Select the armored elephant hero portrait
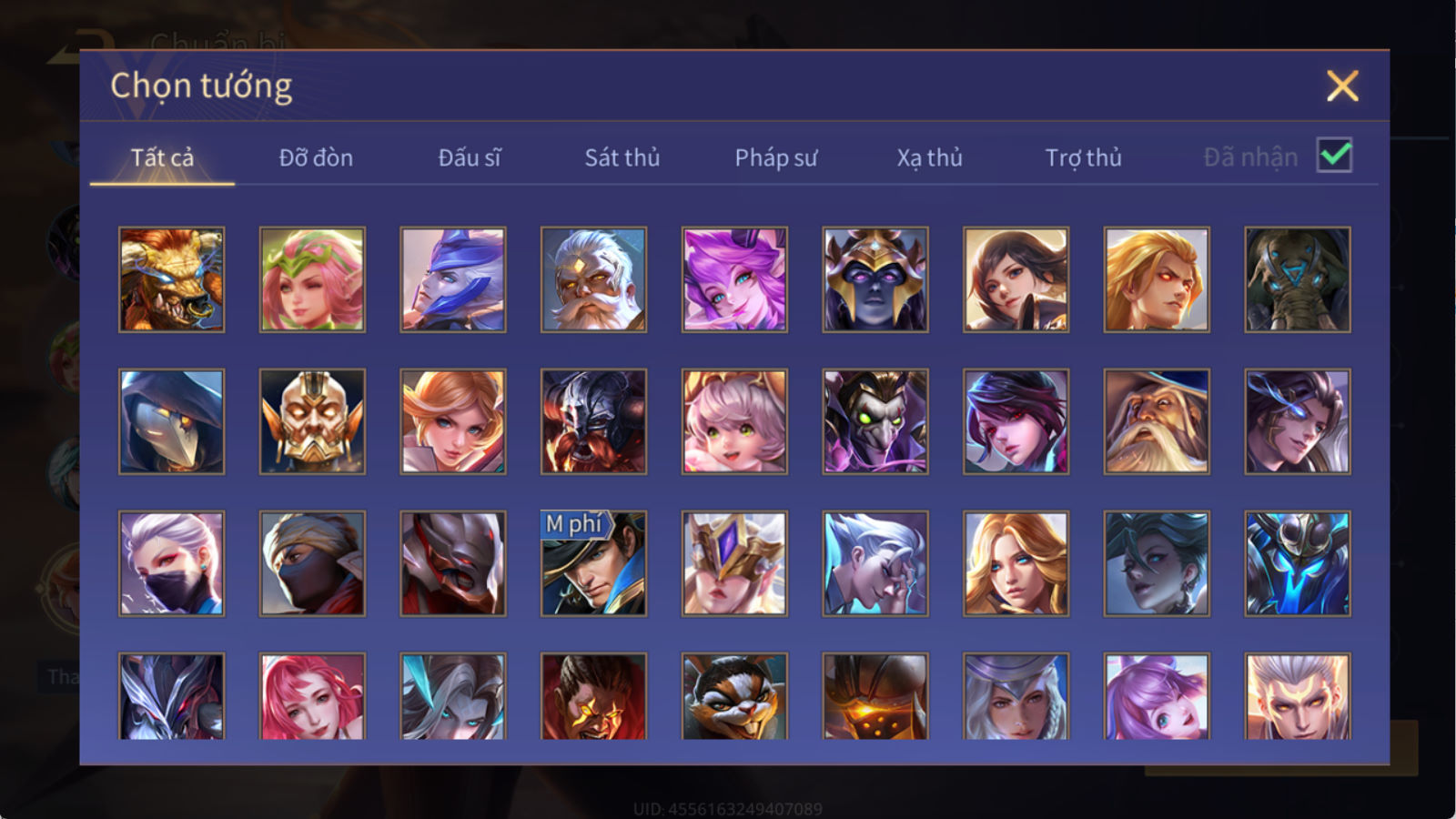Image resolution: width=1456 pixels, height=819 pixels. [x=1298, y=279]
